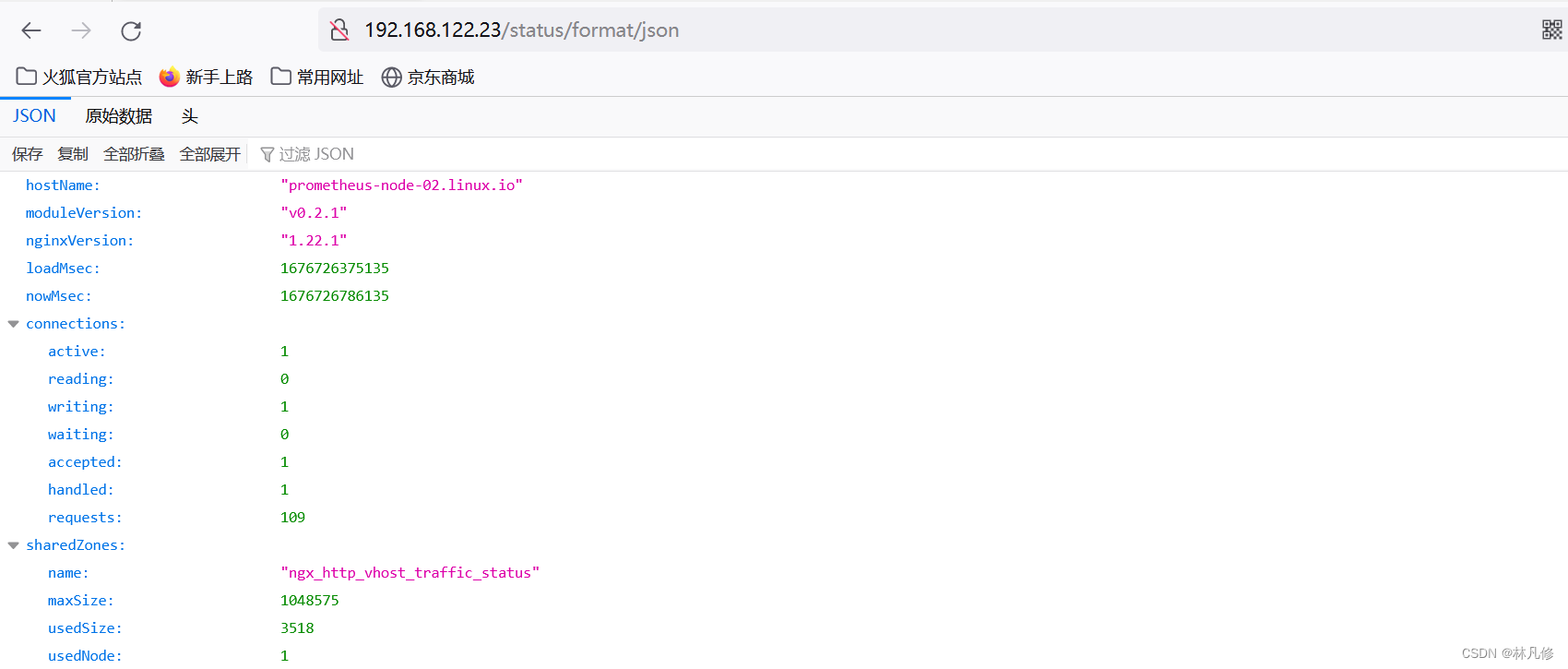Select the nowMsec key
Screen dimensions: 1568x669
pyautogui.click(x=59, y=296)
